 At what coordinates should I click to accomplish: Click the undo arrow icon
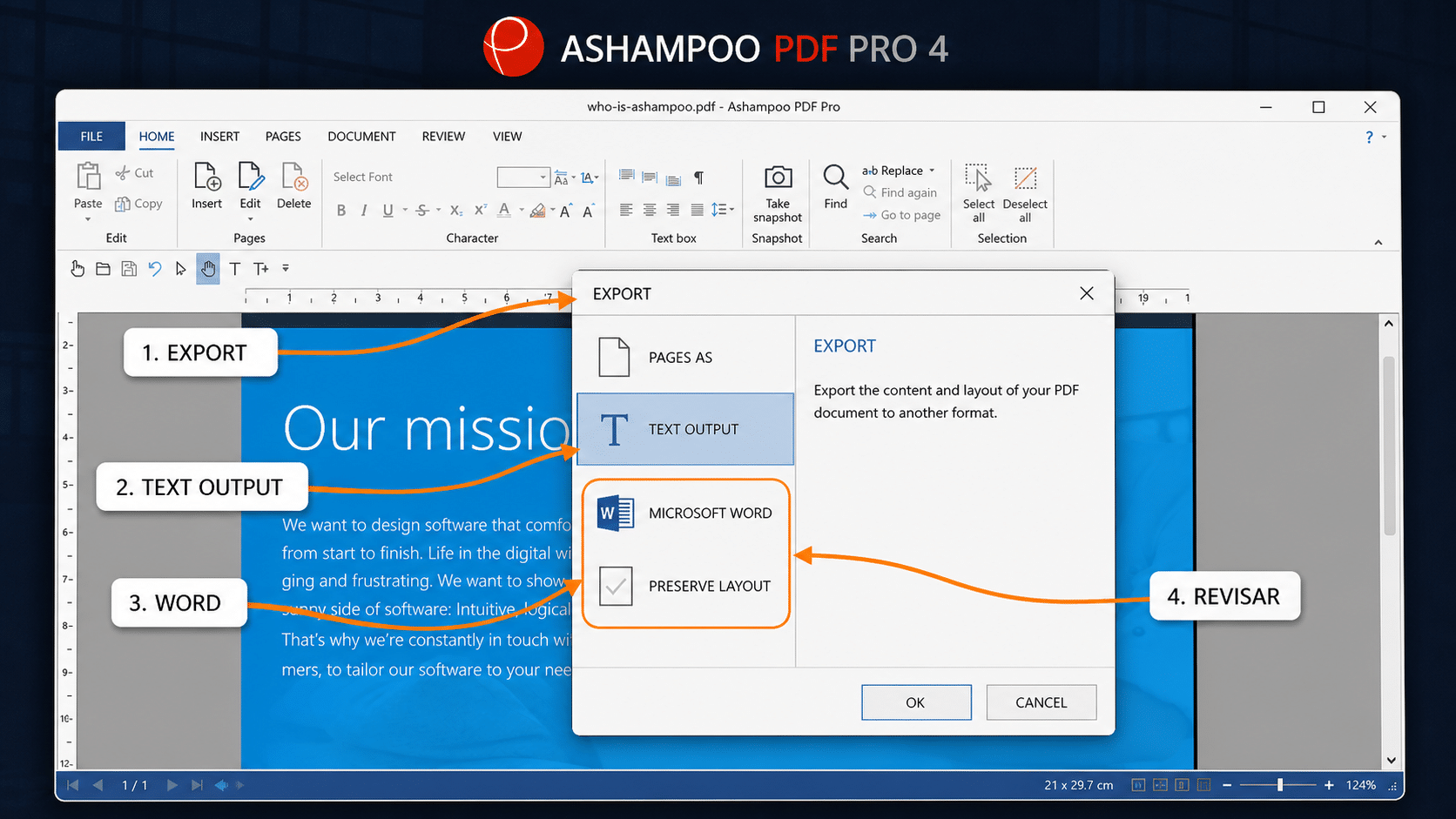tap(154, 269)
